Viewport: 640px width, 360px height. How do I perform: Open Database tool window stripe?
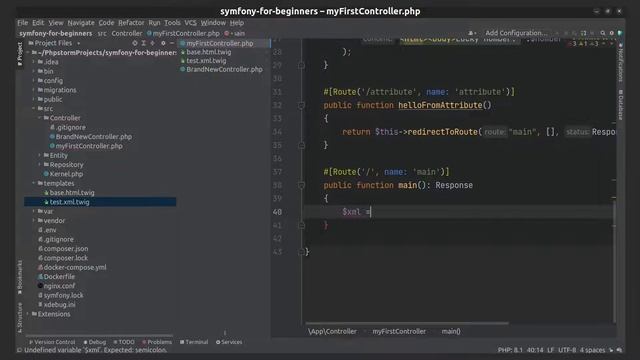pyautogui.click(x=620, y=105)
